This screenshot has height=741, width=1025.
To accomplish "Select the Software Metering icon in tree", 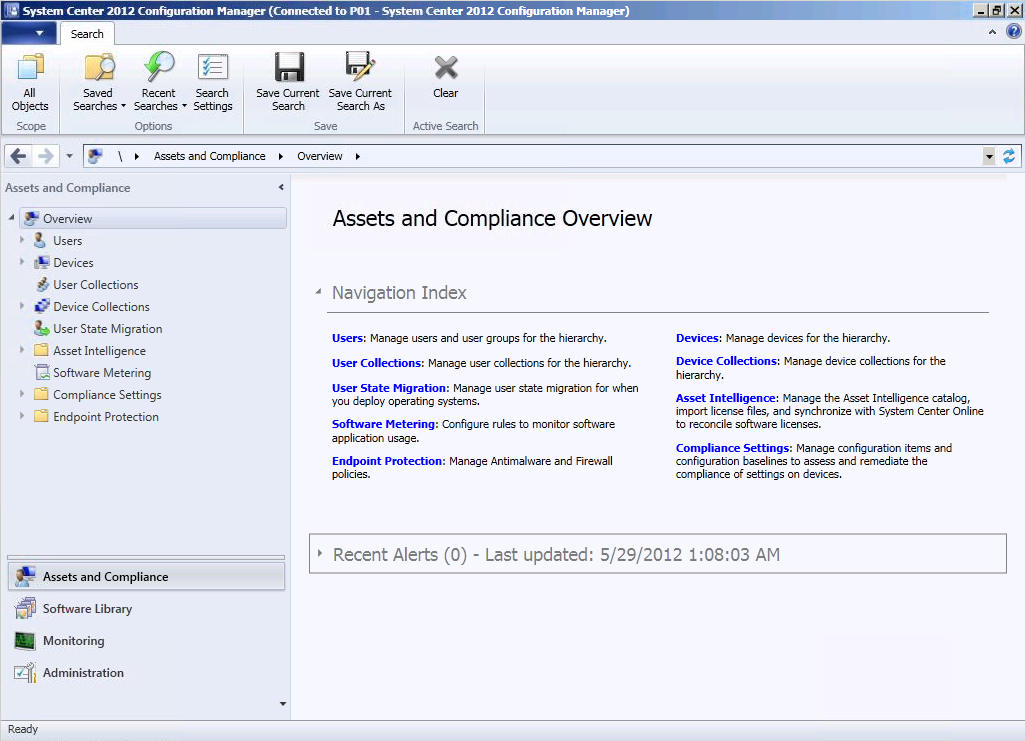I will point(42,372).
